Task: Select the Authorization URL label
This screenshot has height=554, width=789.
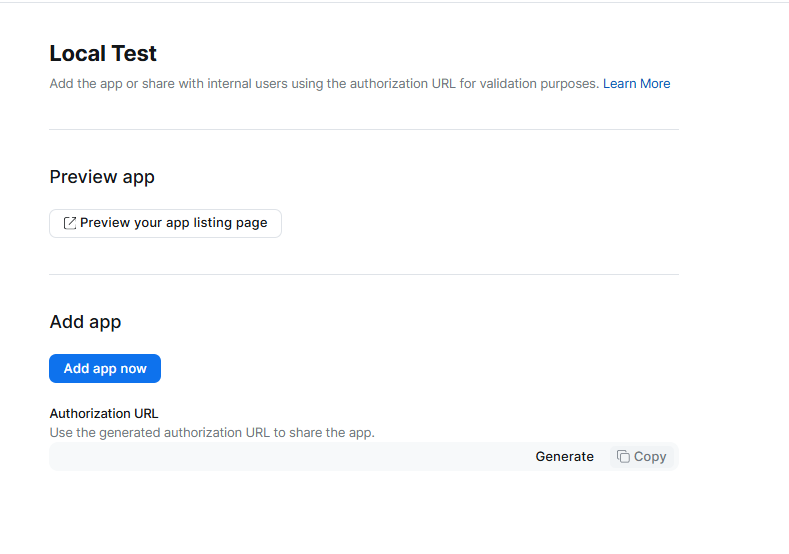Action: pos(104,413)
